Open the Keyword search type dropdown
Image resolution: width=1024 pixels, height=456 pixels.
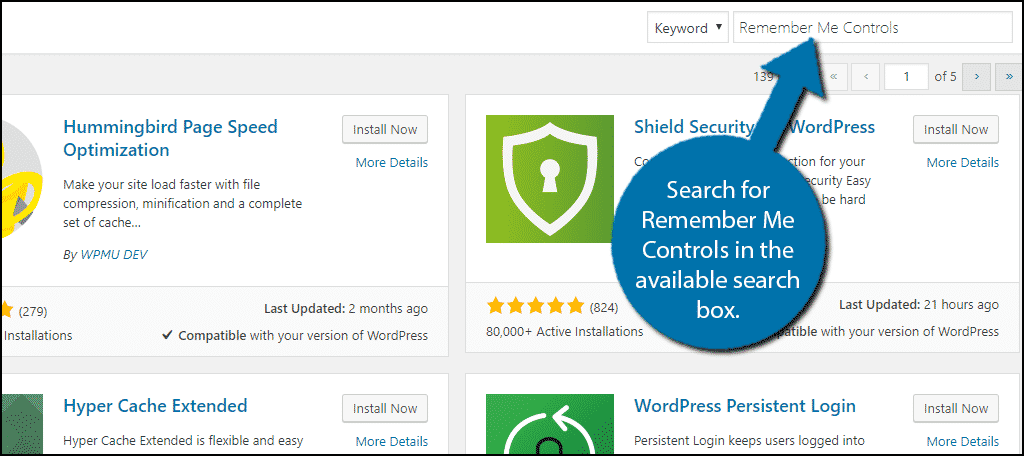[688, 28]
